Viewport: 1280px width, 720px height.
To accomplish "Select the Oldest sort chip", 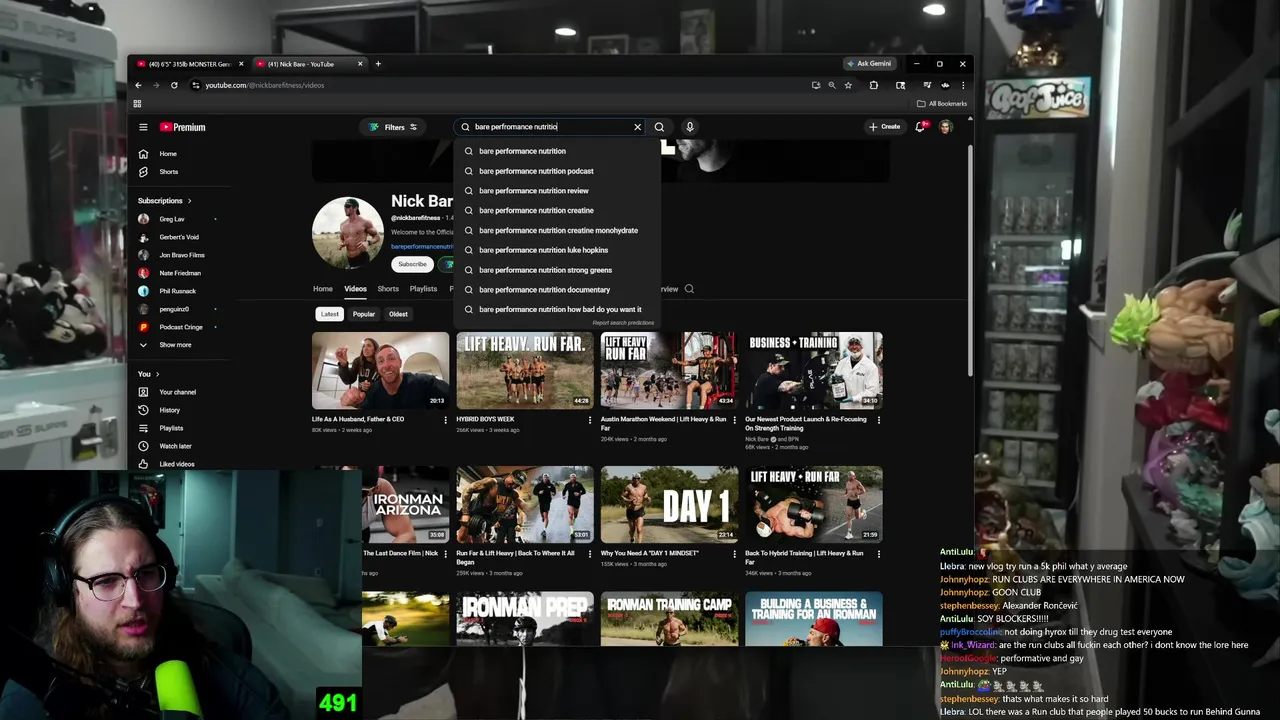I will pyautogui.click(x=398, y=314).
